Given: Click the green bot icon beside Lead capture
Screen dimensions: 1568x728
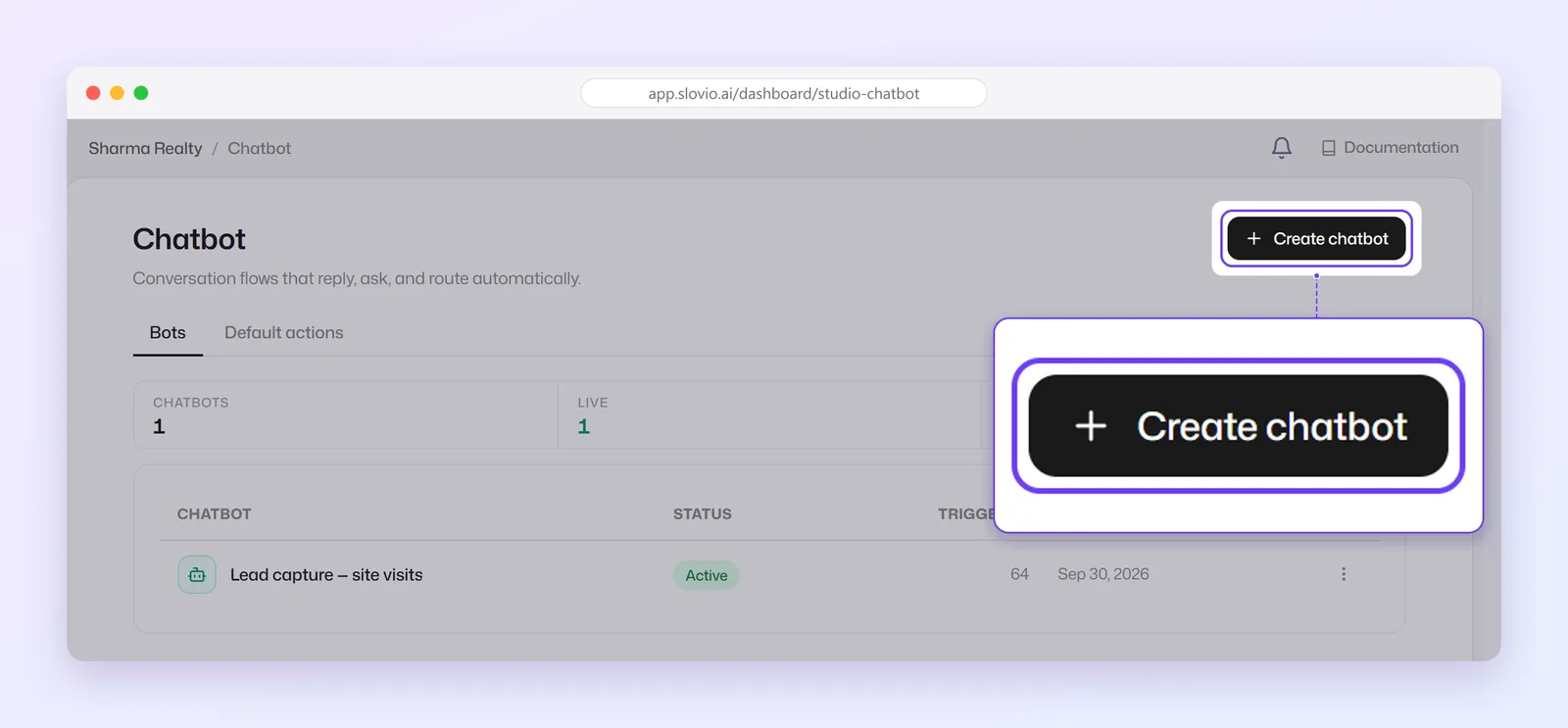Looking at the screenshot, I should click(197, 575).
